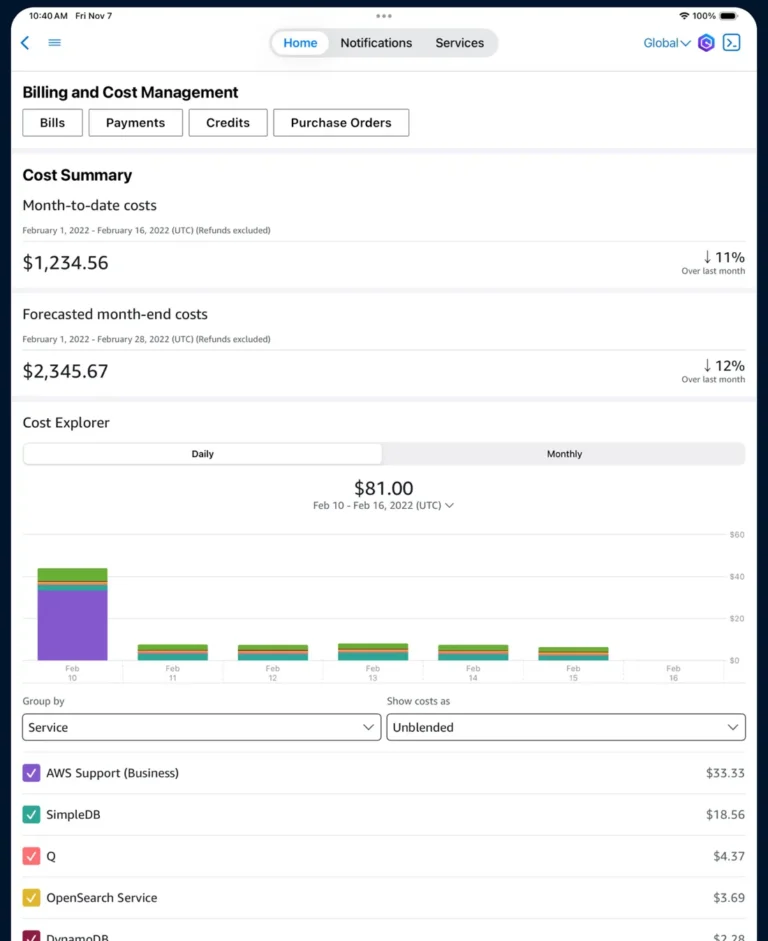Tap the Wi-Fi status icon
This screenshot has width=768, height=941.
[684, 16]
